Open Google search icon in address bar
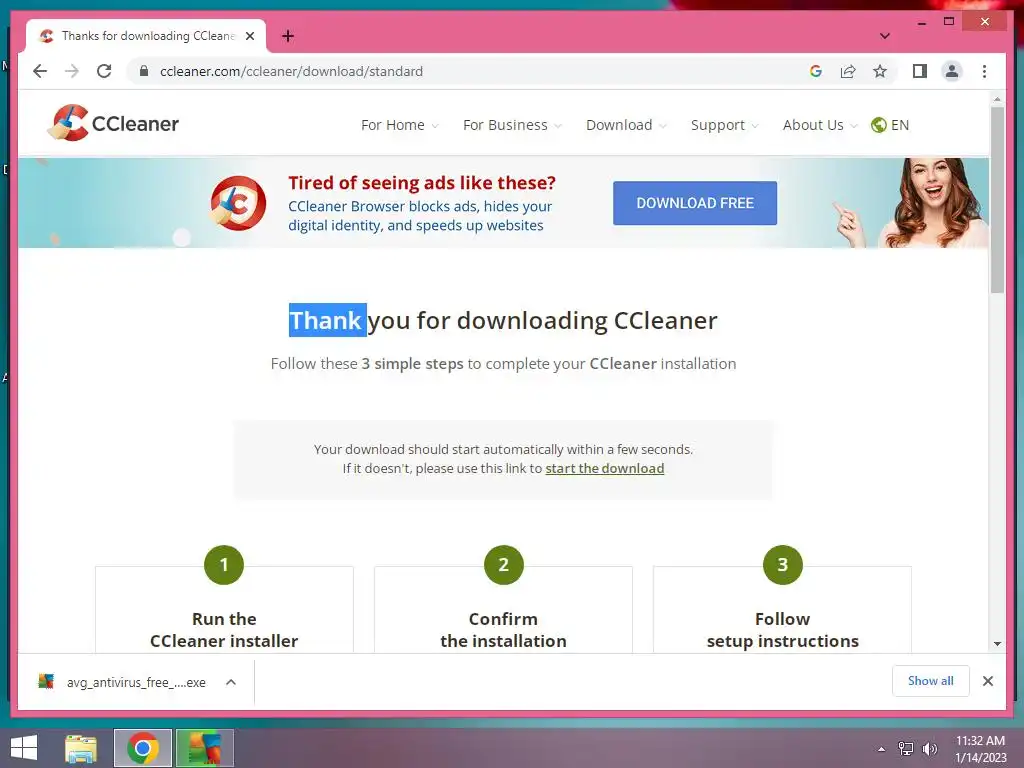Image resolution: width=1024 pixels, height=768 pixels. [x=816, y=71]
